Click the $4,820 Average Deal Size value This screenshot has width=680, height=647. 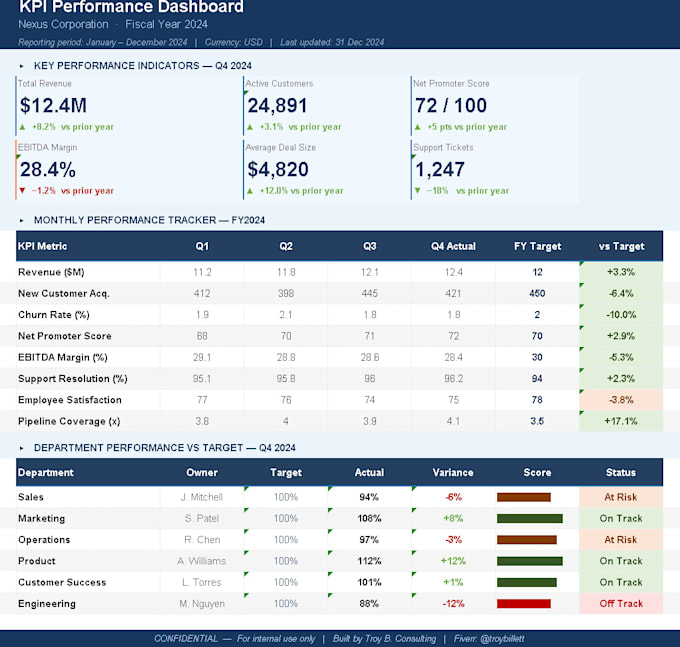[x=278, y=169]
